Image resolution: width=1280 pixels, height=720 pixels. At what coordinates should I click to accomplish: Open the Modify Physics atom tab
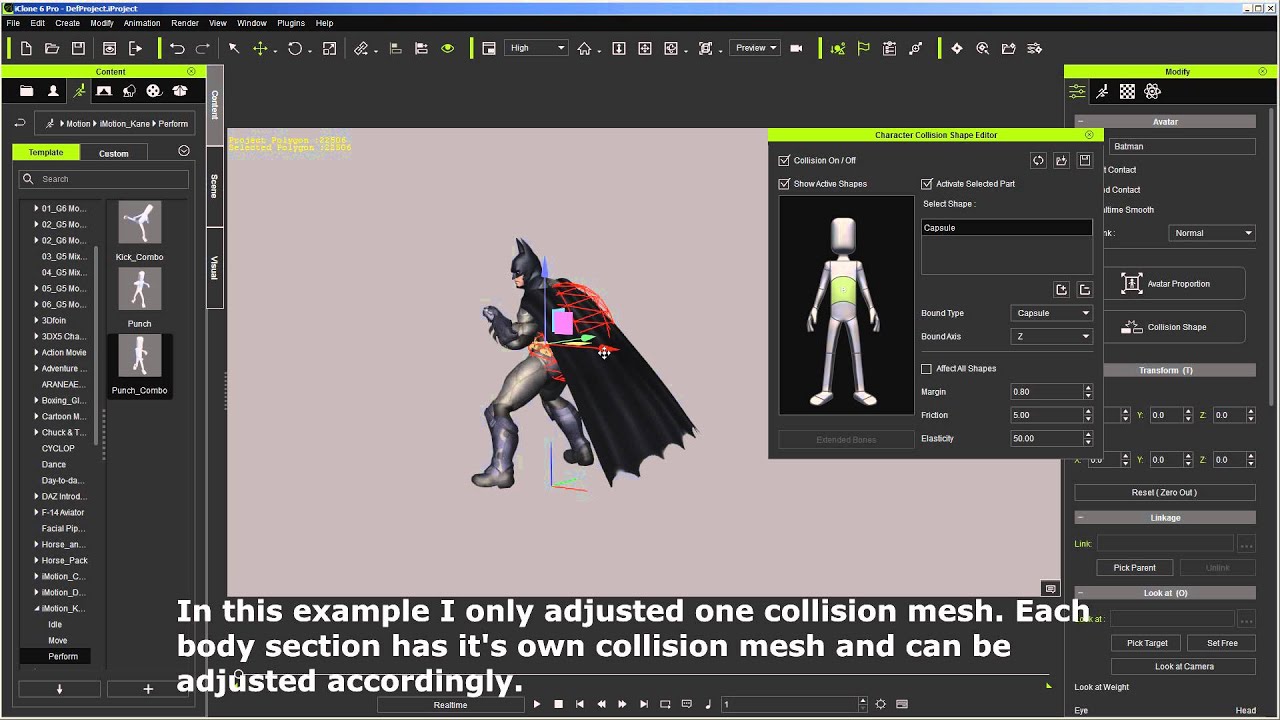(x=1152, y=91)
